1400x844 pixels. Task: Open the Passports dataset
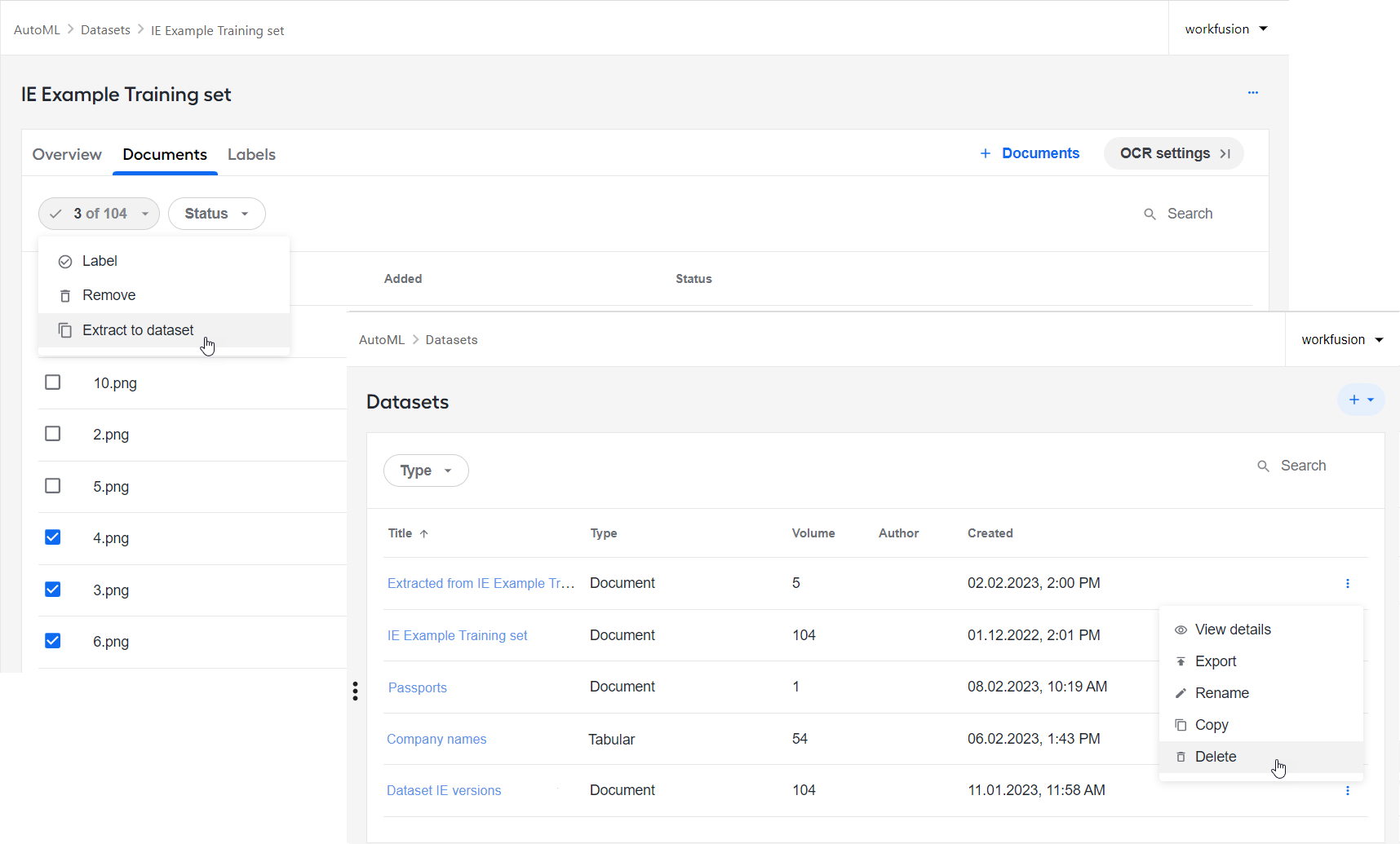[x=418, y=687]
